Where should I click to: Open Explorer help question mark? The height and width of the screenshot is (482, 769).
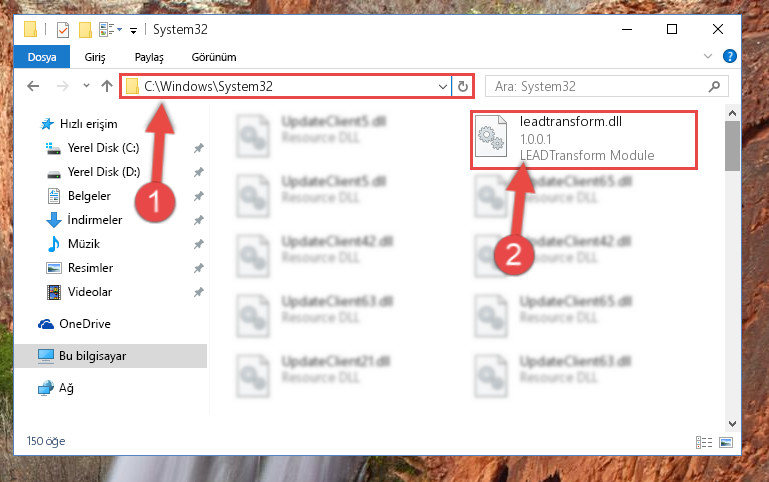tap(729, 56)
